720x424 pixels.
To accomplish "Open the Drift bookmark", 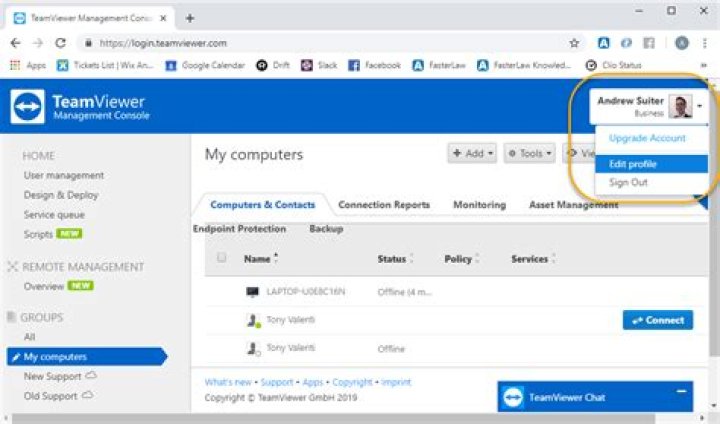I will tap(273, 65).
